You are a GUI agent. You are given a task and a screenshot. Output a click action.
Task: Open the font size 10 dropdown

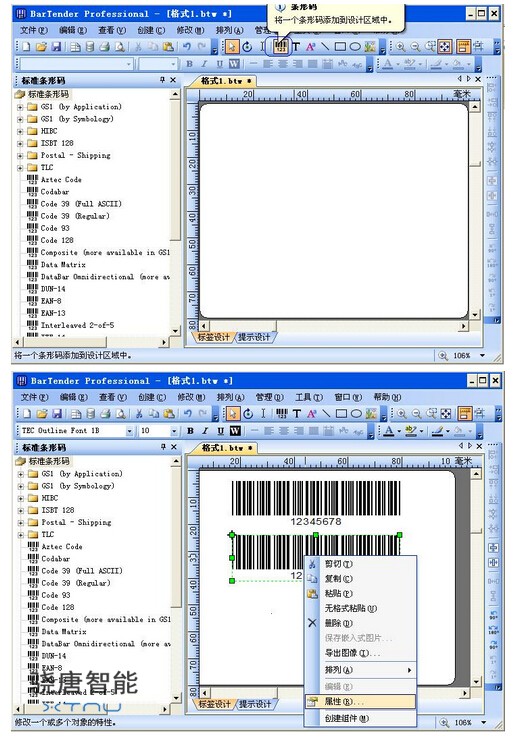click(x=174, y=430)
